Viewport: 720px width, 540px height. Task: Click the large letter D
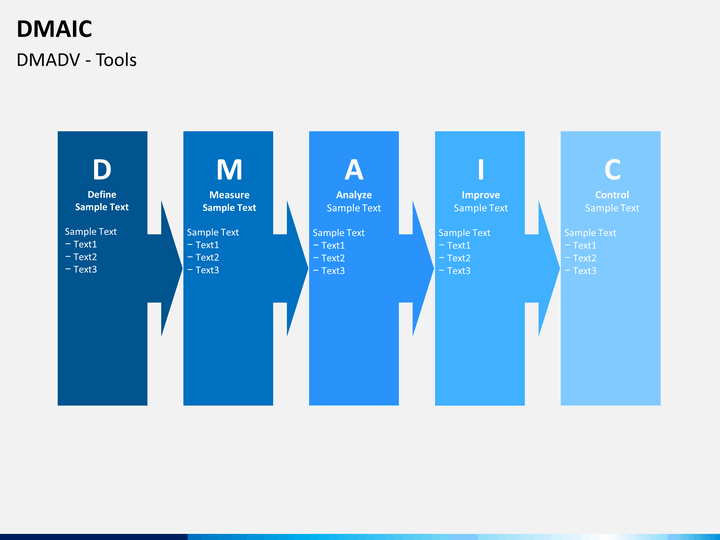102,169
